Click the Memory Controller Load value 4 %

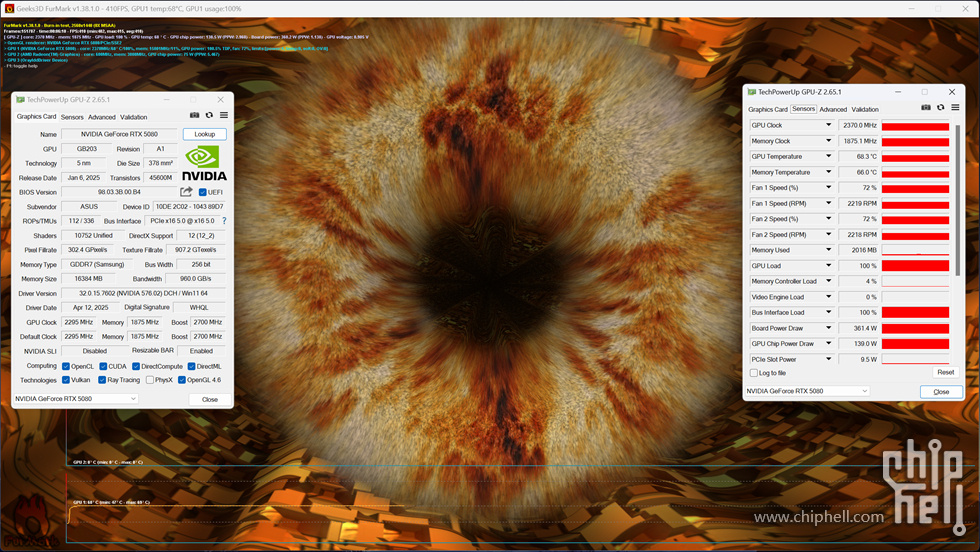pyautogui.click(x=858, y=281)
